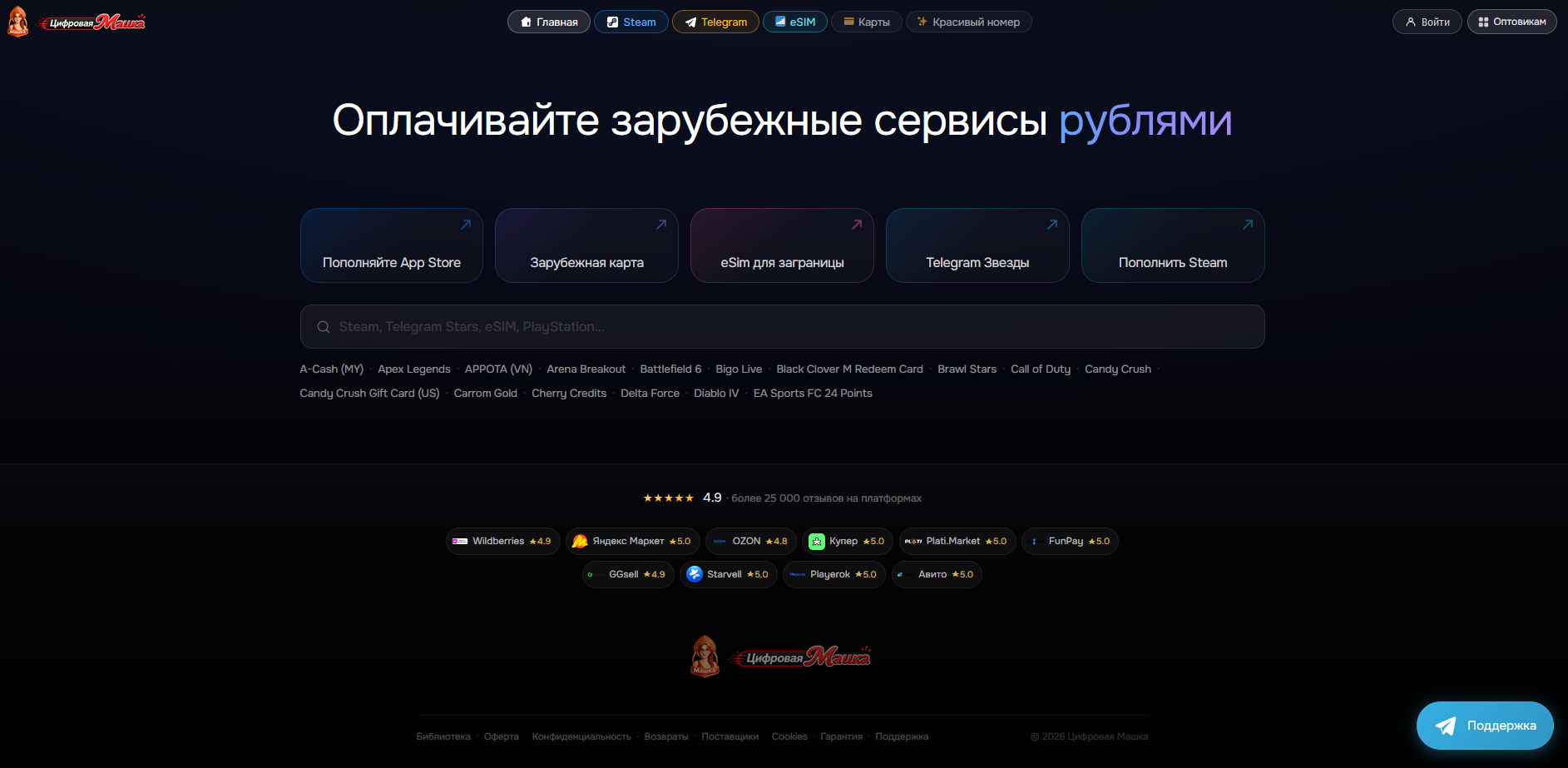Click arrow icon on Пополнить Steam card
The width and height of the screenshot is (1568, 768).
pyautogui.click(x=1248, y=225)
